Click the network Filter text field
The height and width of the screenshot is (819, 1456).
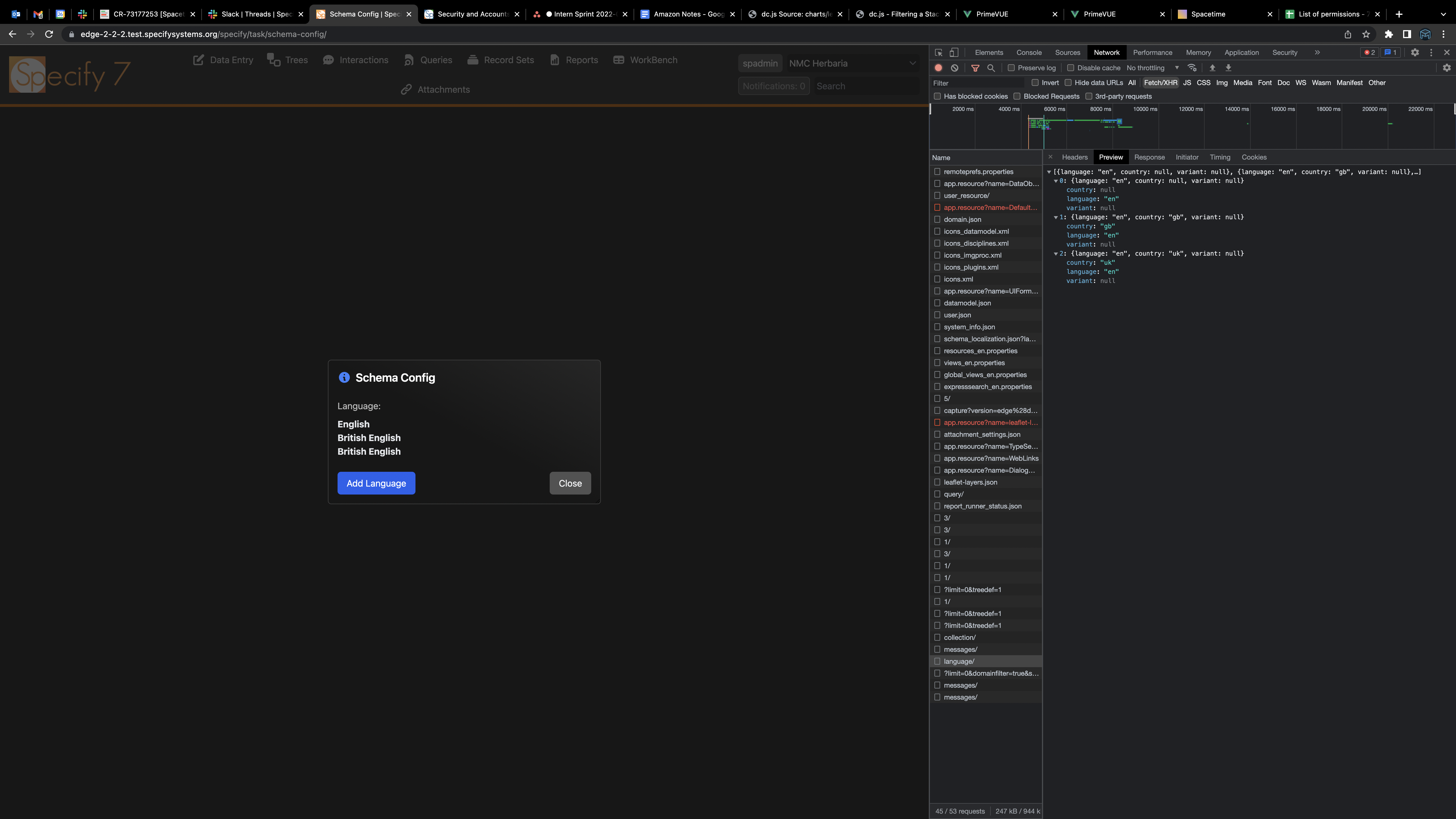click(978, 83)
